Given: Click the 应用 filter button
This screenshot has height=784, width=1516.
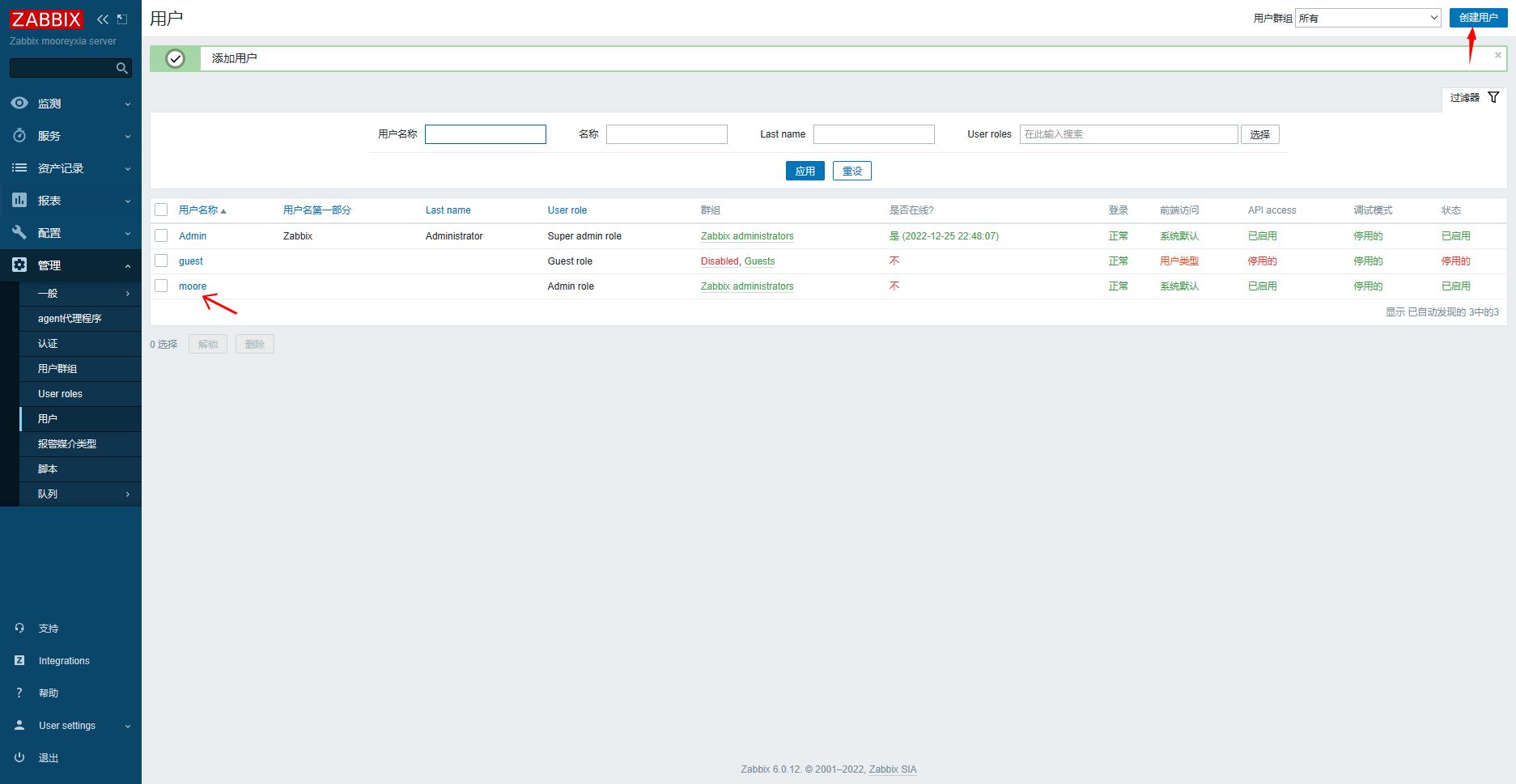Looking at the screenshot, I should tap(805, 171).
